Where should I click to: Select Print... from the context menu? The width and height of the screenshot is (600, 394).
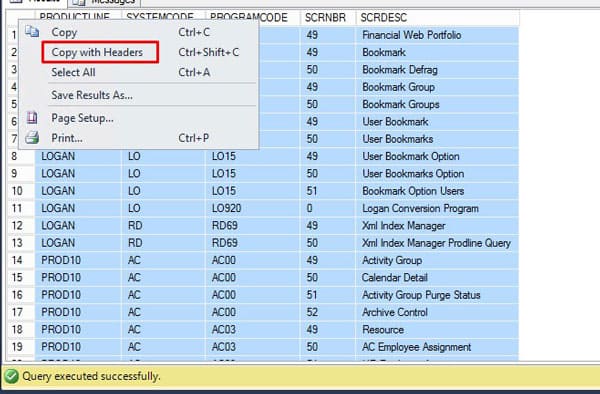(x=67, y=138)
